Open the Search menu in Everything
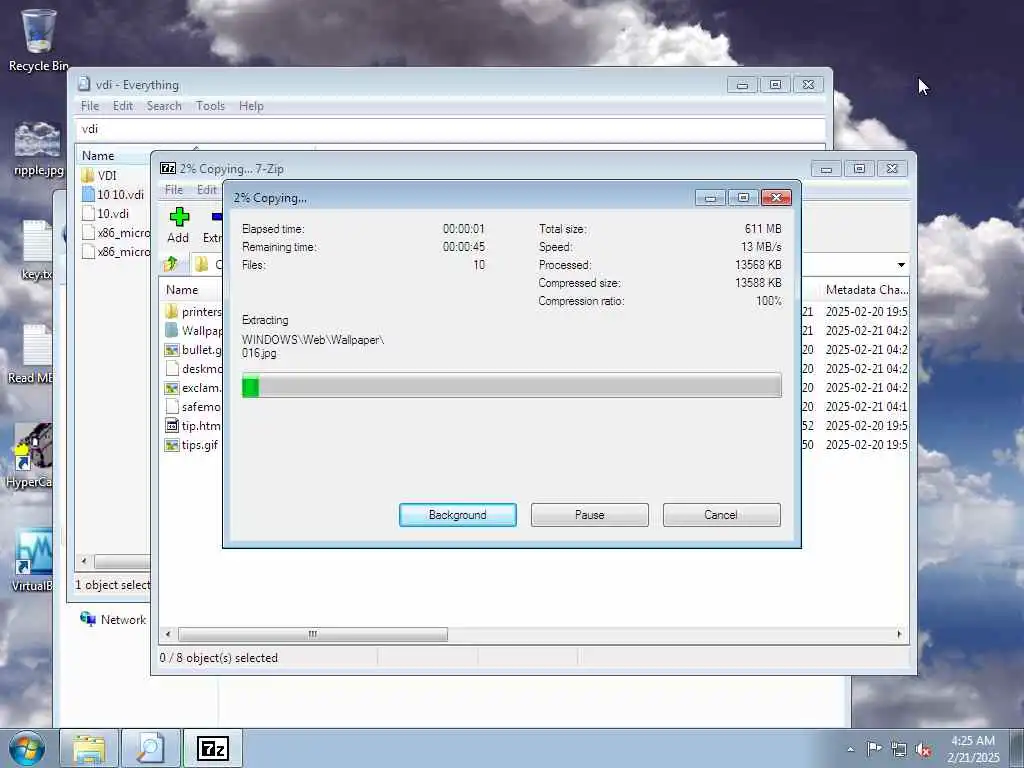Image resolution: width=1024 pixels, height=768 pixels. point(164,106)
